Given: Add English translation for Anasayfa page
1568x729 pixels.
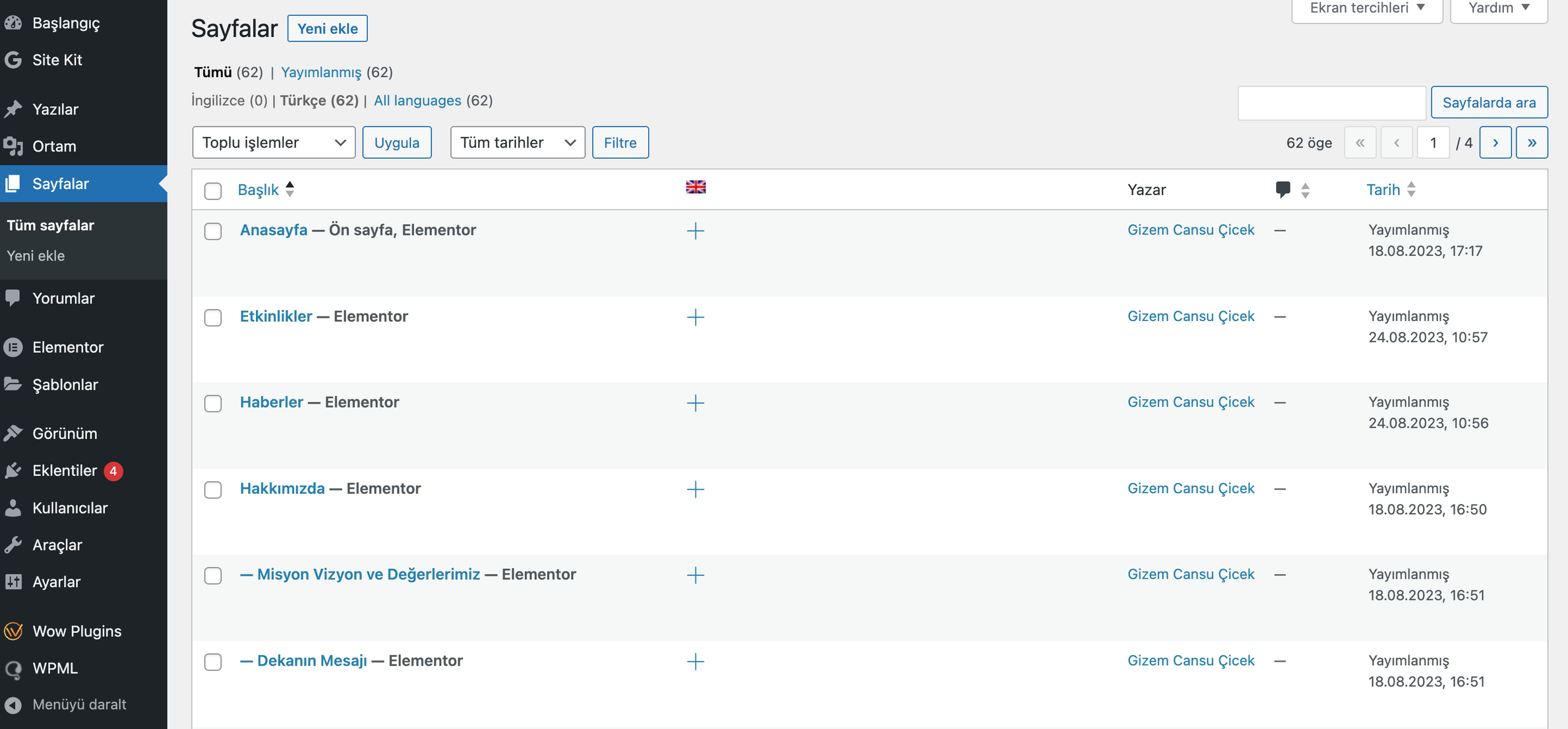Looking at the screenshot, I should pyautogui.click(x=695, y=231).
